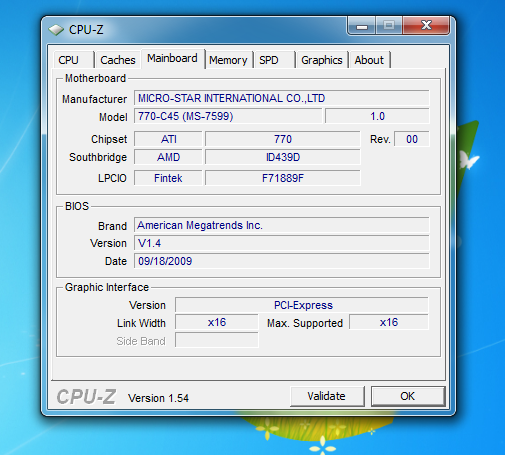Click the Version 1.54 label
Image resolution: width=505 pixels, height=455 pixels.
coord(158,398)
